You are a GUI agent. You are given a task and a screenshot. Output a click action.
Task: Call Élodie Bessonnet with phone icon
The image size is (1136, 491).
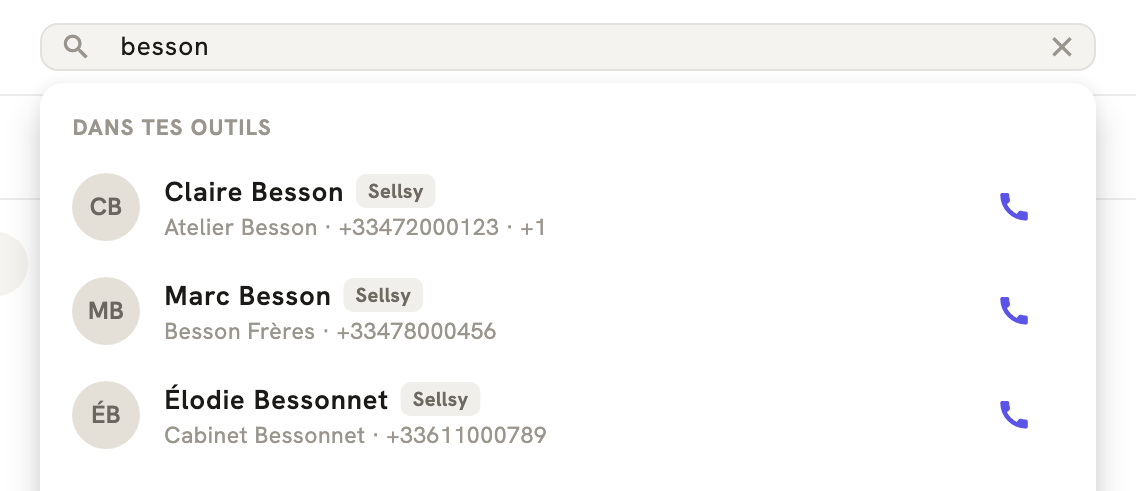pyautogui.click(x=1014, y=415)
